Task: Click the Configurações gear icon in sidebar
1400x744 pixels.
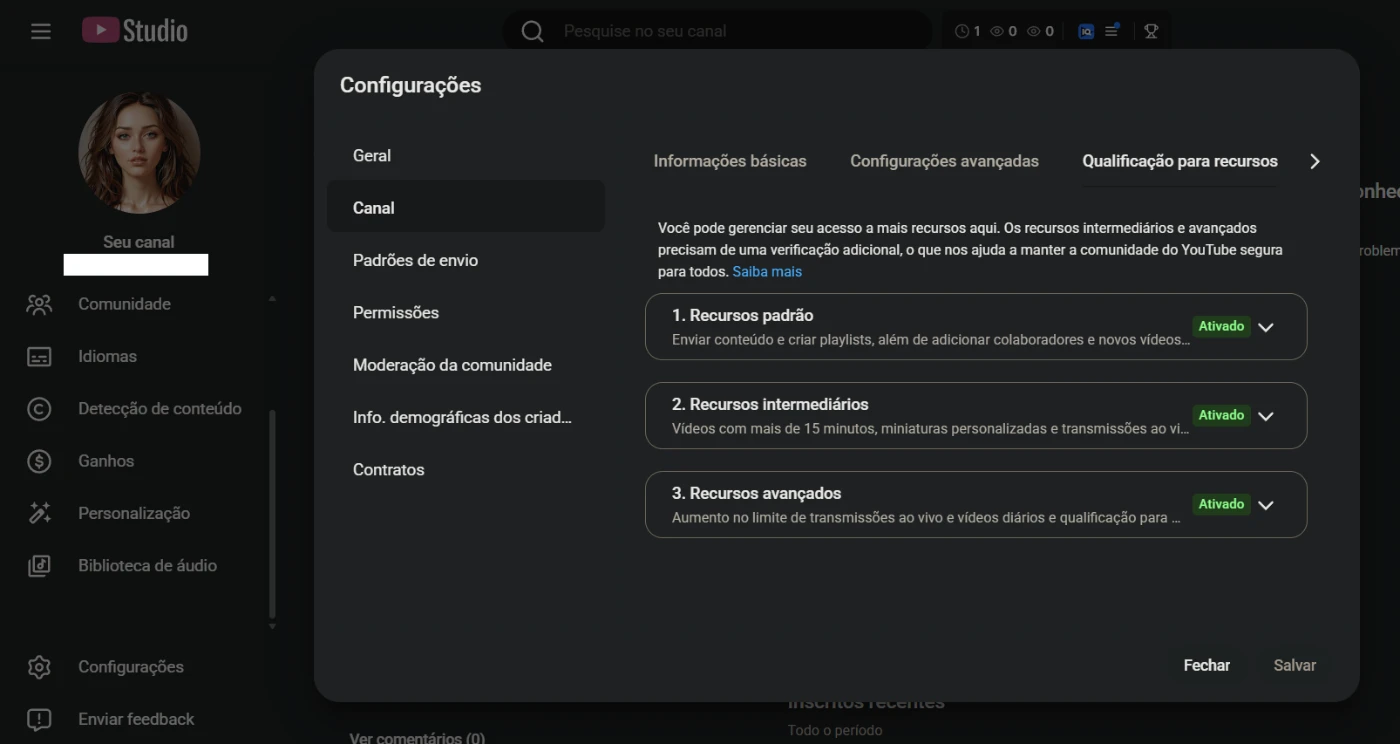Action: coord(39,667)
